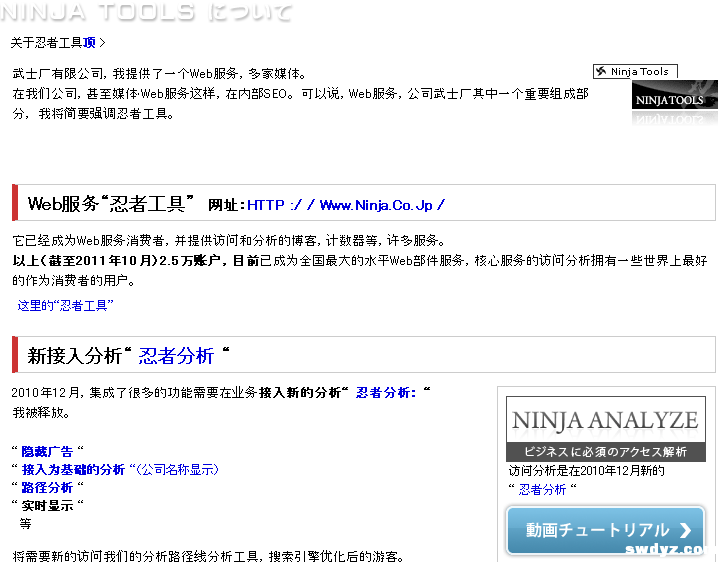Click the 实时显示 list item text
The image size is (722, 562).
[x=47, y=505]
